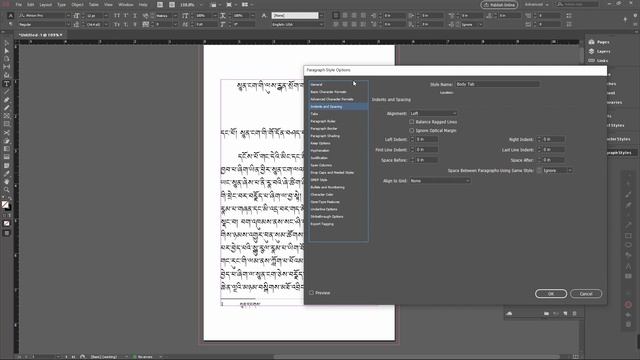Click the All Caps icon in control panel
Image resolution: width=640 pixels, height=360 pixels.
[117, 16]
